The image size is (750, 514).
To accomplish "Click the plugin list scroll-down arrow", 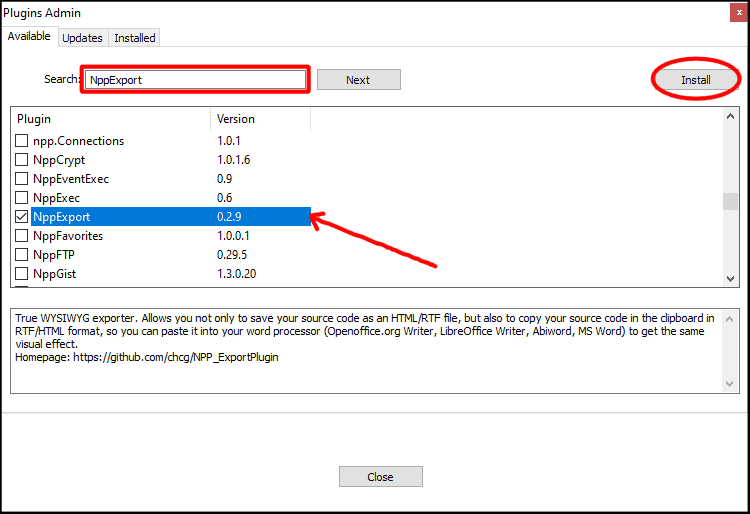I will (x=730, y=279).
